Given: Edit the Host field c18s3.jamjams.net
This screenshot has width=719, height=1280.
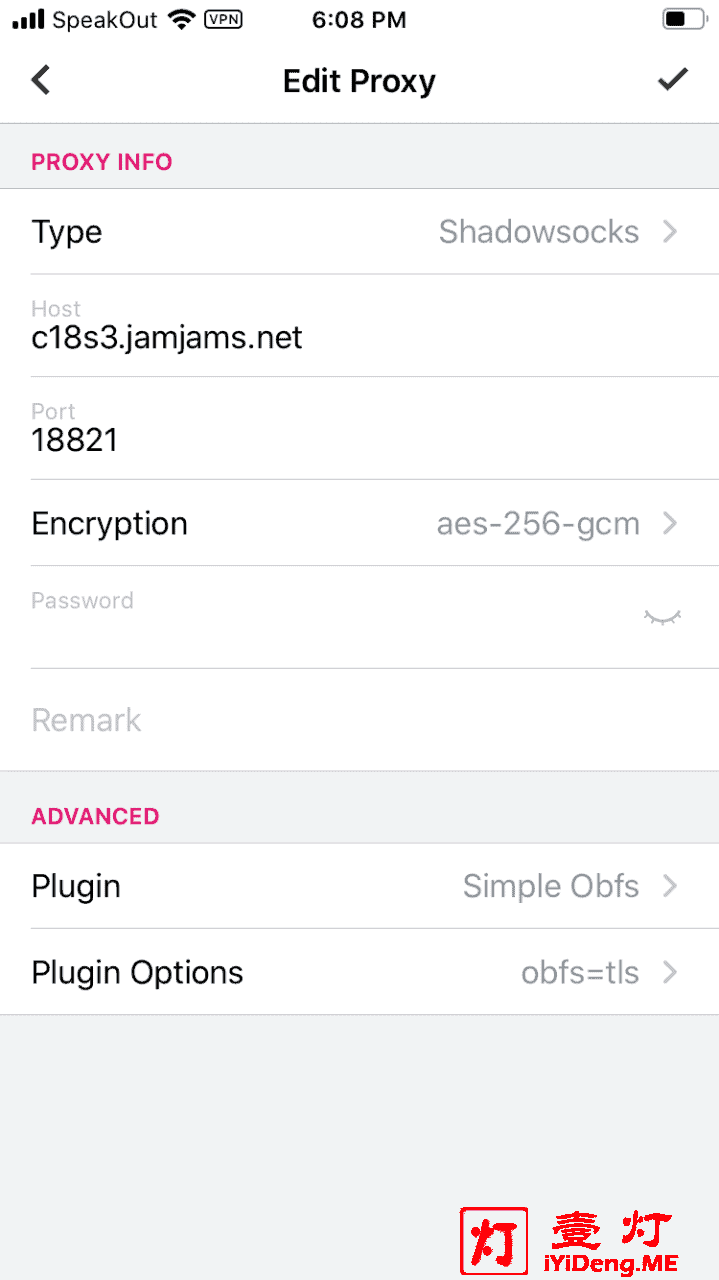Looking at the screenshot, I should (359, 326).
